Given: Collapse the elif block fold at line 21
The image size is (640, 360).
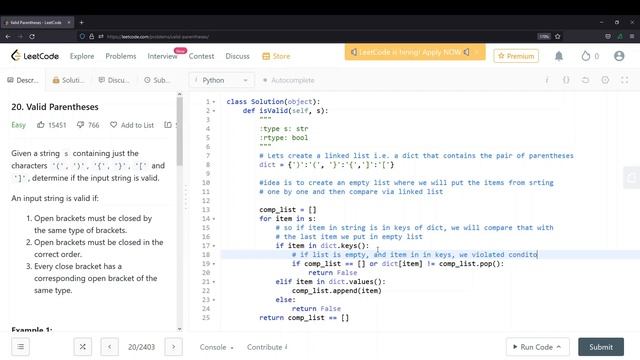Looking at the screenshot, I should pyautogui.click(x=213, y=282).
